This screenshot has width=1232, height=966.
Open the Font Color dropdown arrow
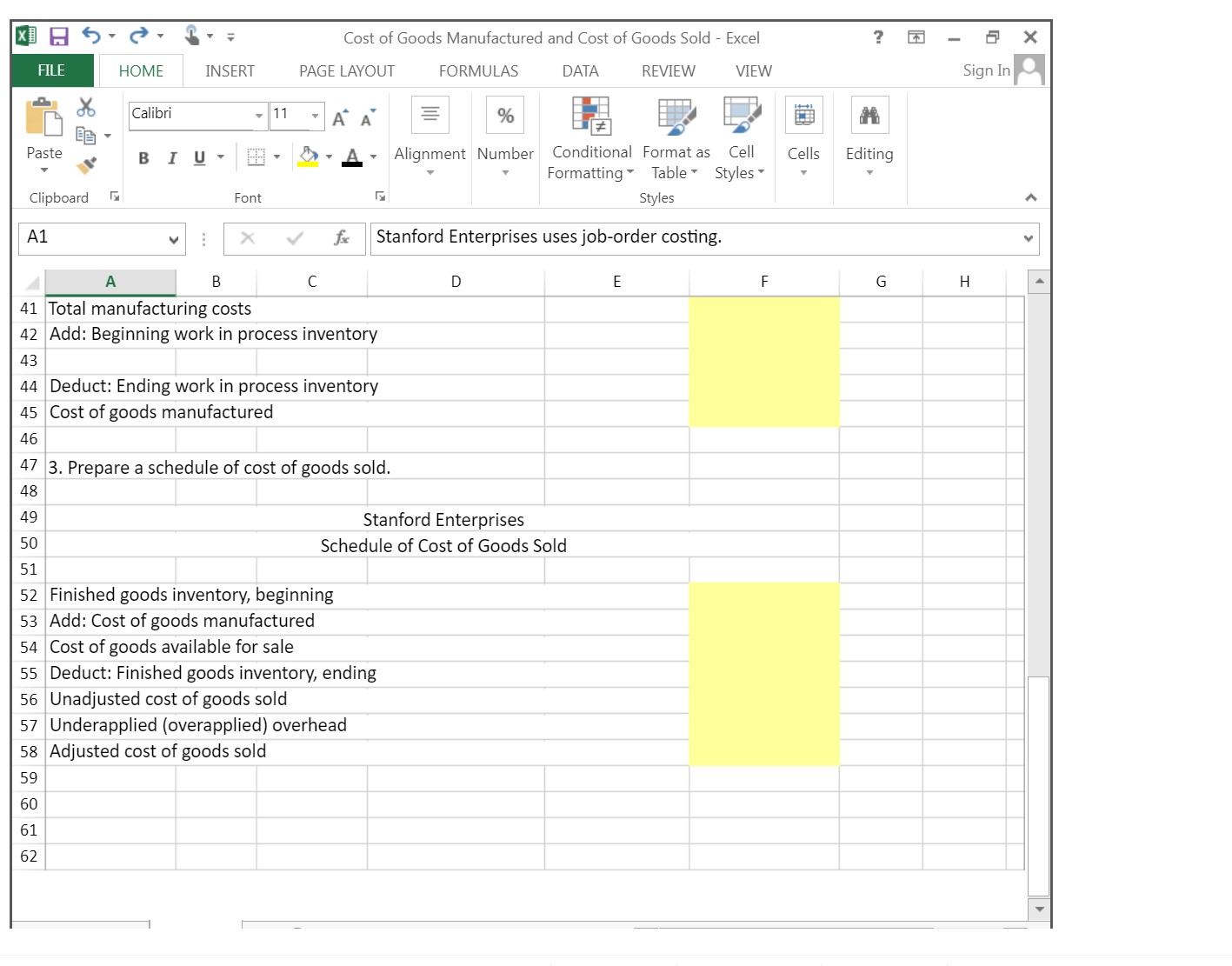click(374, 157)
